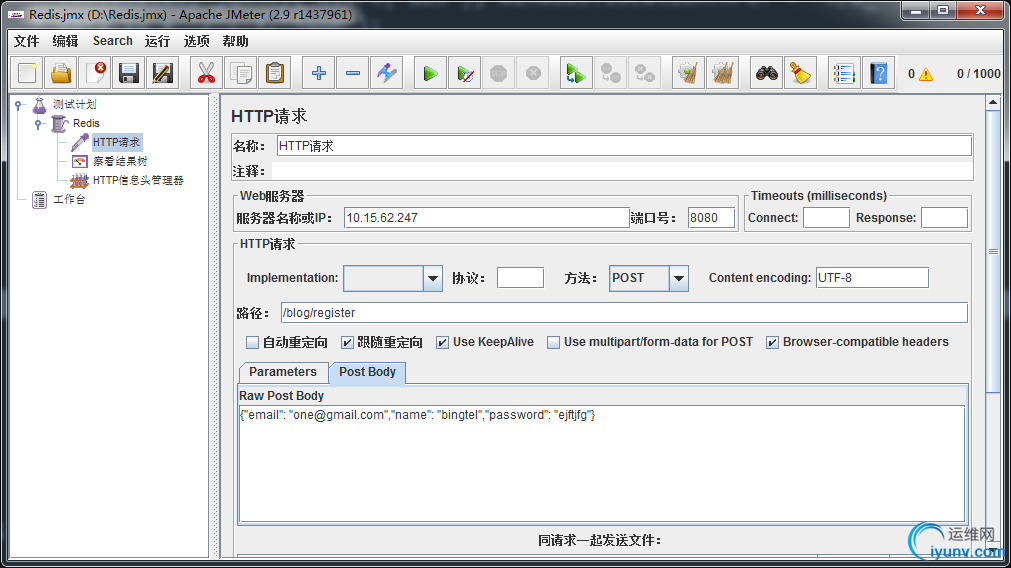1011x568 pixels.
Task: Select the Post Body tab
Action: [x=368, y=372]
